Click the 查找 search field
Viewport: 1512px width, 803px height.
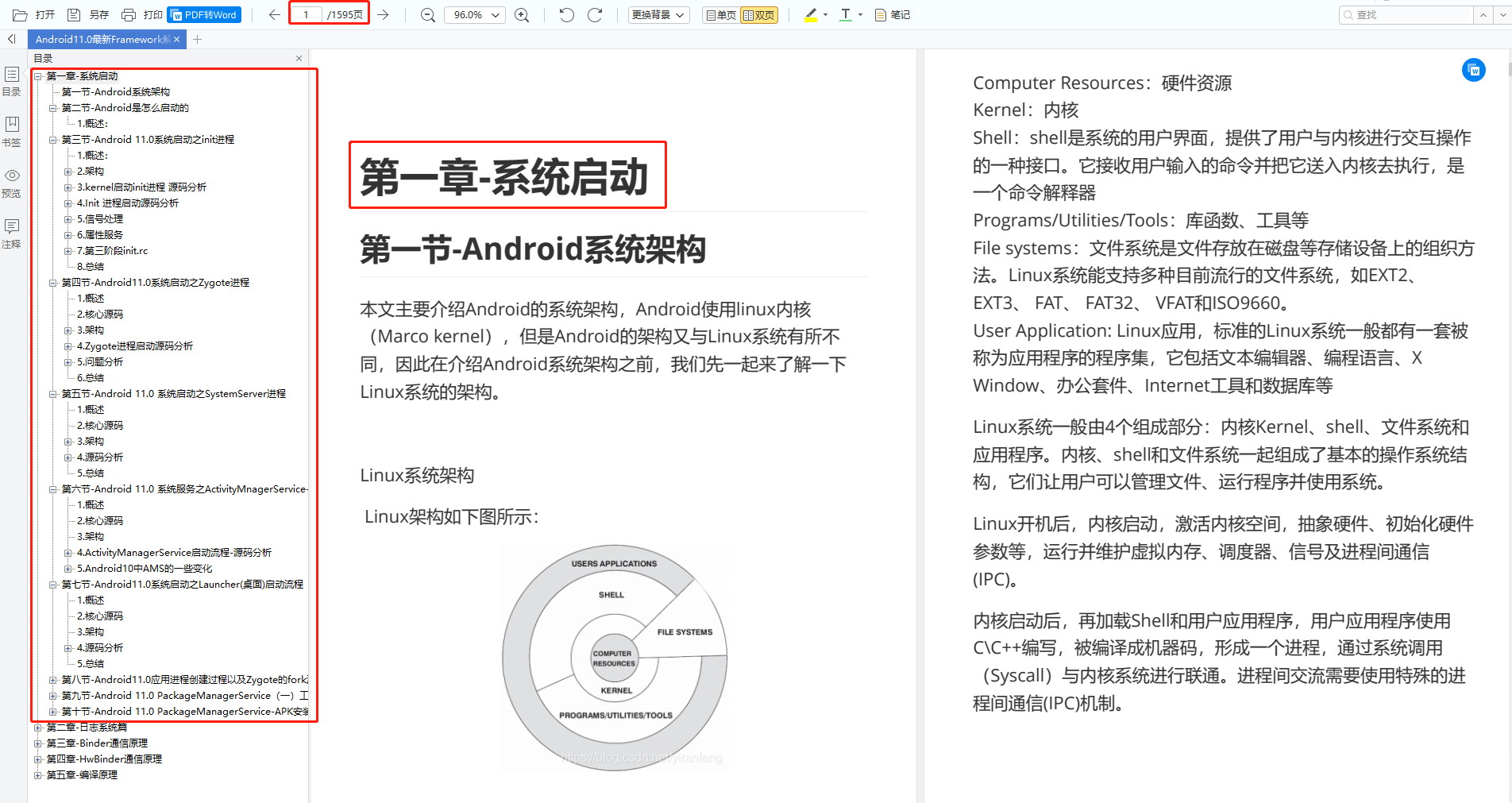tap(1406, 15)
